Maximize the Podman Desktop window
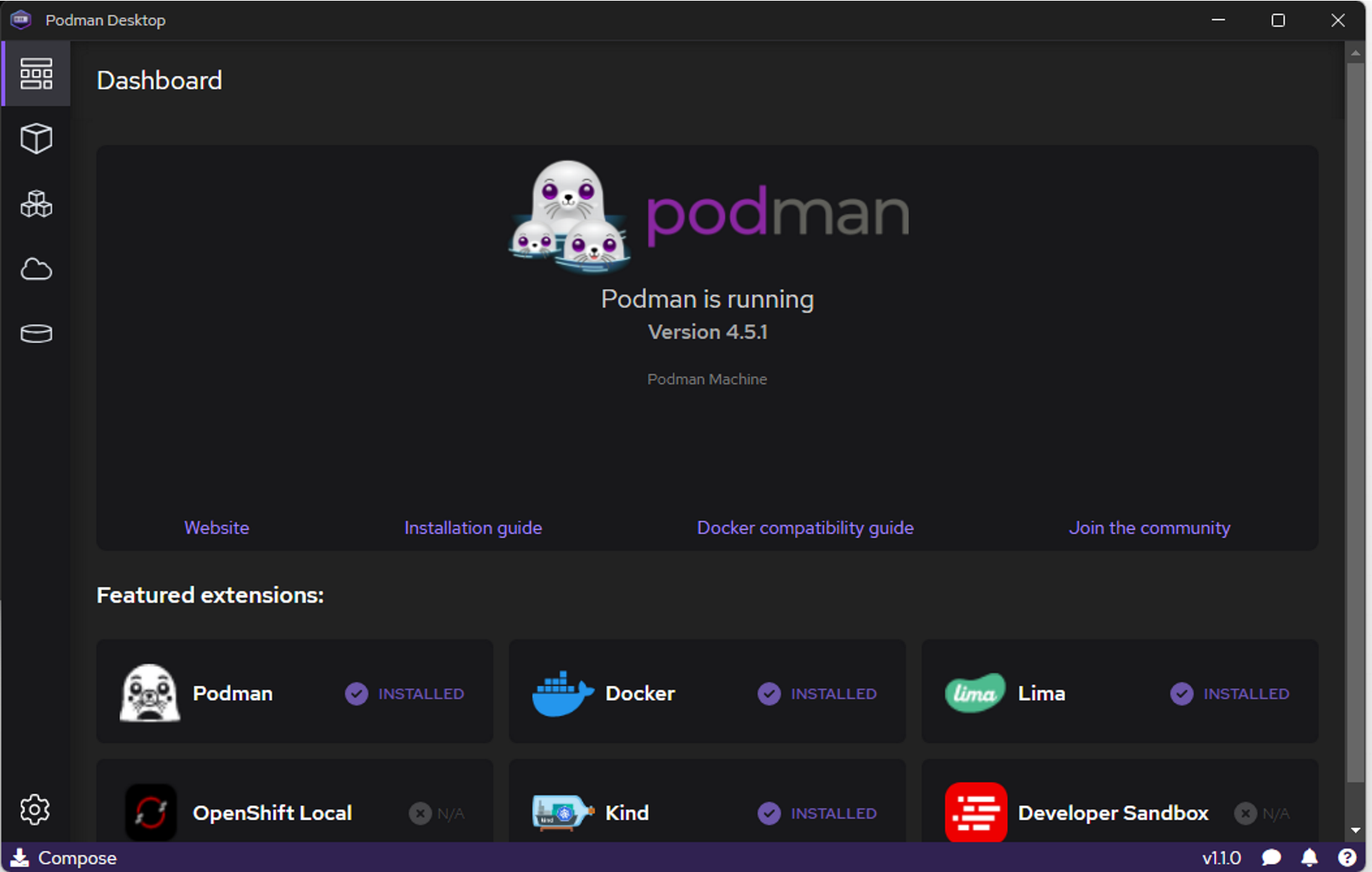This screenshot has width=1372, height=872. click(x=1278, y=20)
